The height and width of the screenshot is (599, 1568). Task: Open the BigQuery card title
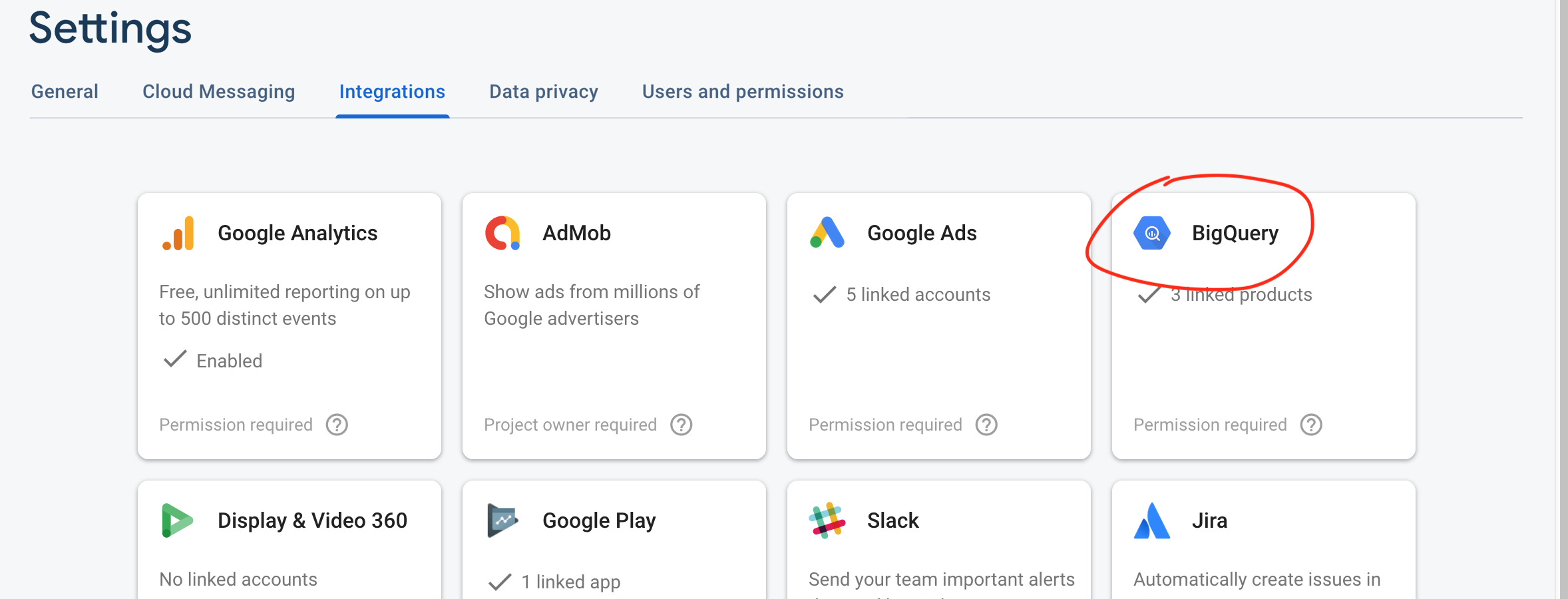(1235, 233)
